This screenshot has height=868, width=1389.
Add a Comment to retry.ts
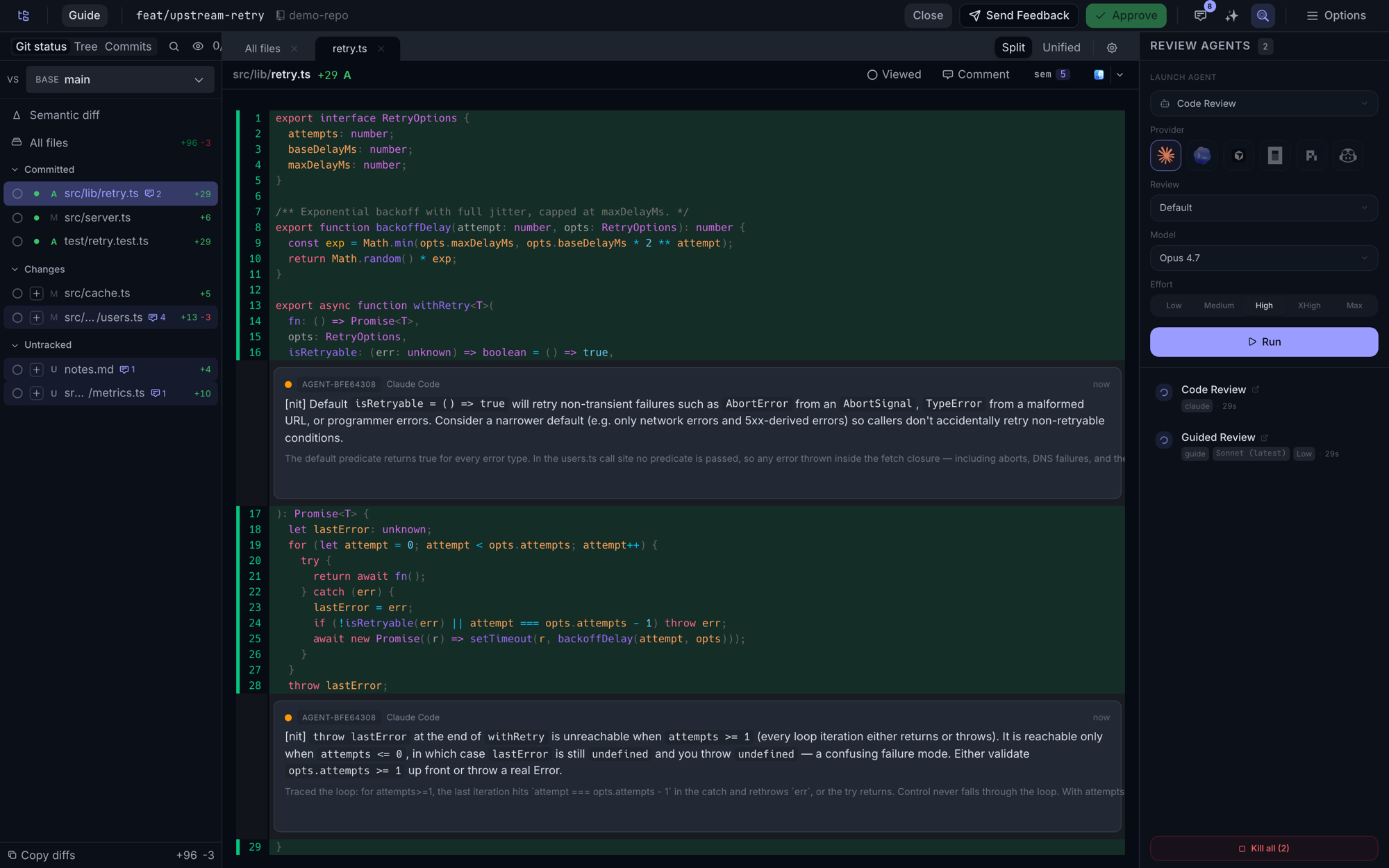976,74
